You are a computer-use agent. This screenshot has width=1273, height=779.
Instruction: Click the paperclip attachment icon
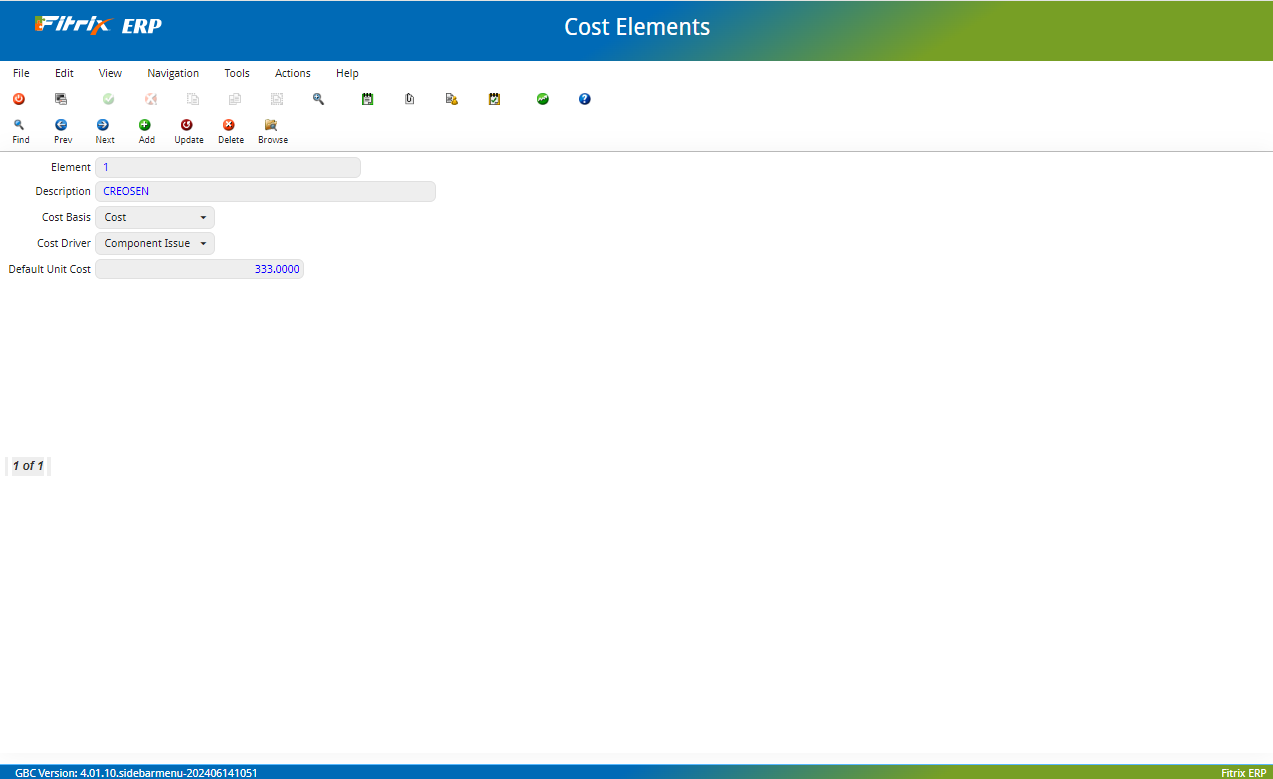[409, 99]
